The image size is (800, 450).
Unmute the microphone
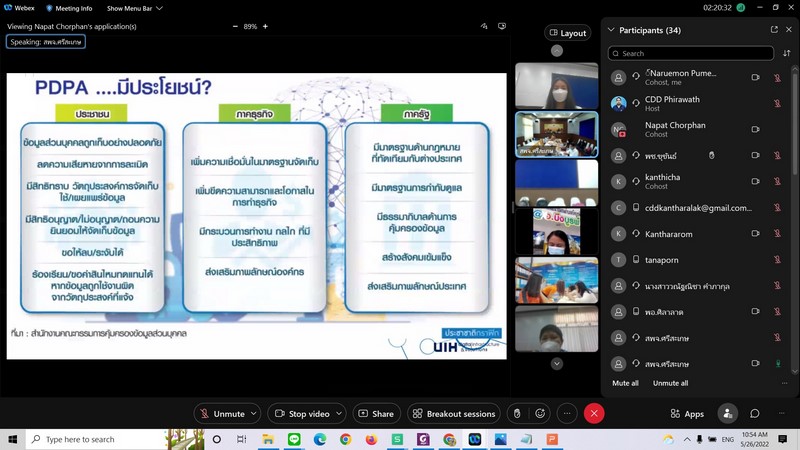(222, 413)
